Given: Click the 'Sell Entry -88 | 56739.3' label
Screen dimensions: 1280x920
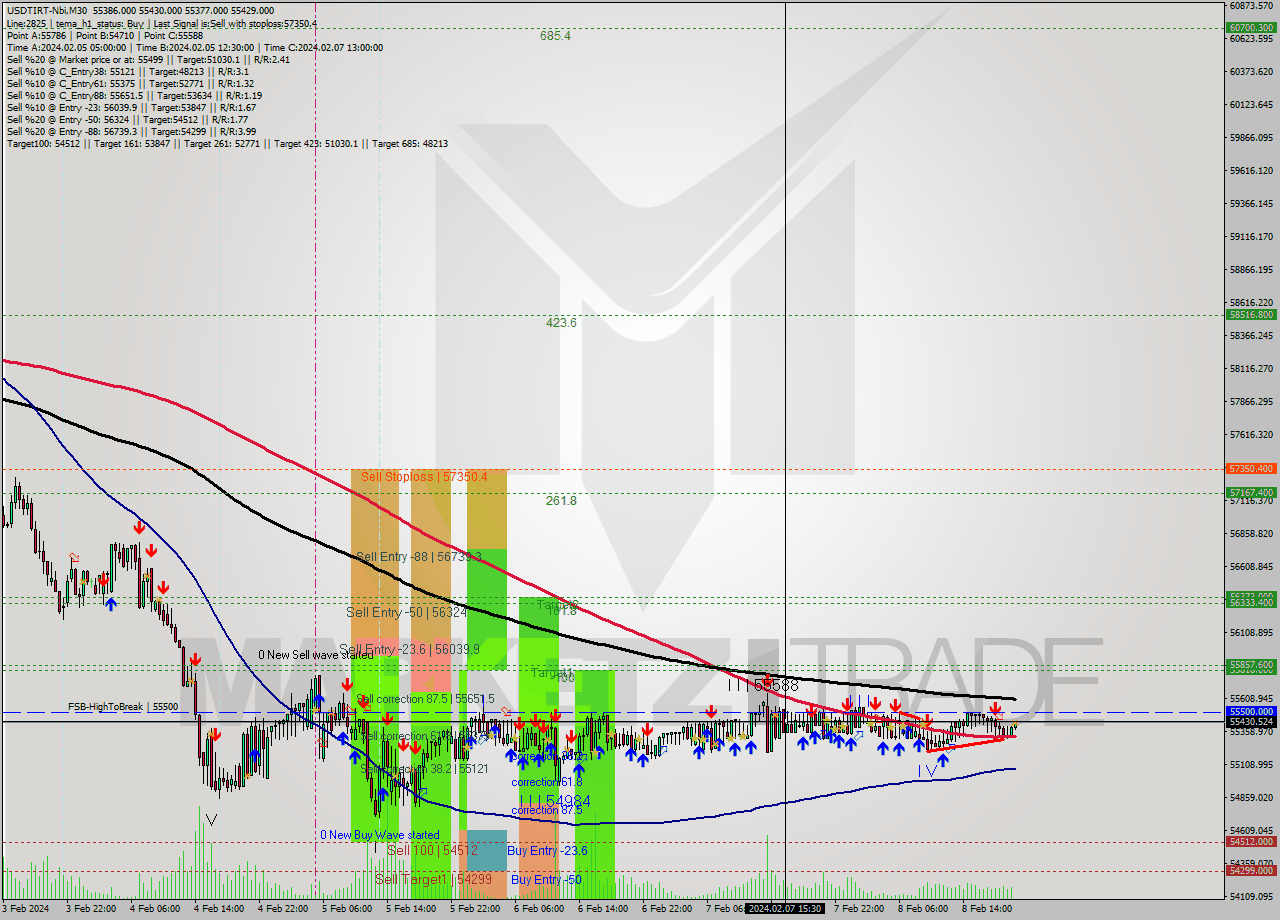Looking at the screenshot, I should (x=418, y=557).
